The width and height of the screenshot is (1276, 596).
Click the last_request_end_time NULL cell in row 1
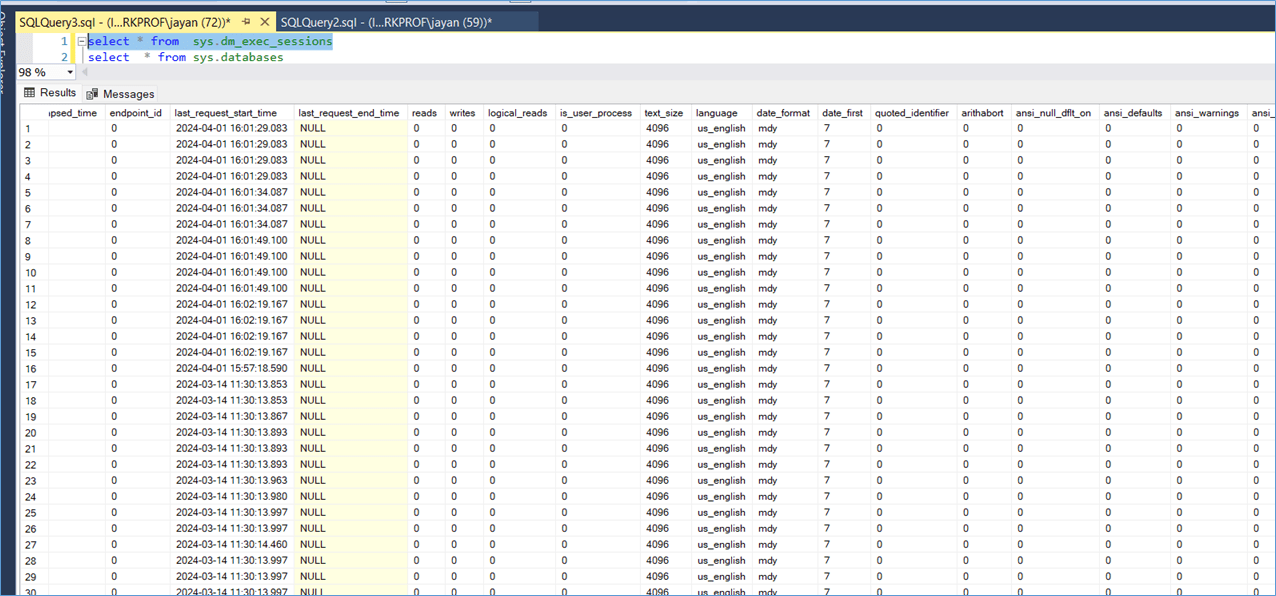[349, 128]
